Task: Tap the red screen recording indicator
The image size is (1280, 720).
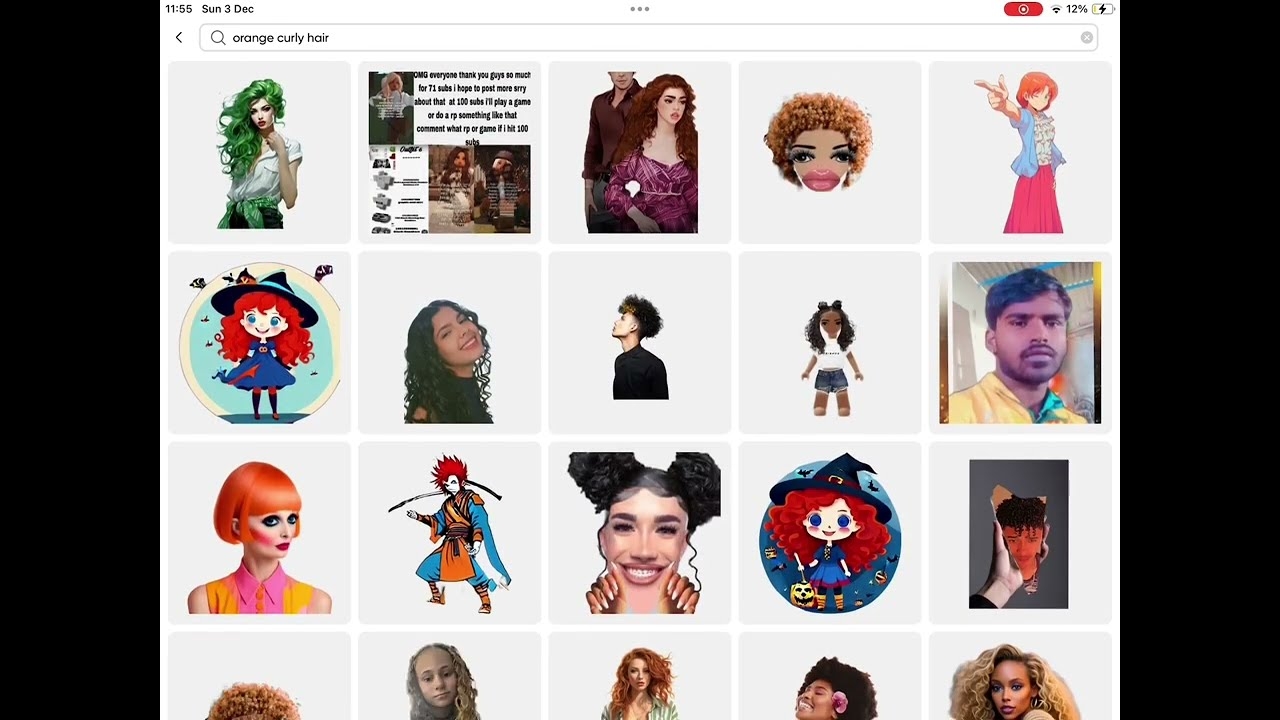Action: [x=1023, y=9]
